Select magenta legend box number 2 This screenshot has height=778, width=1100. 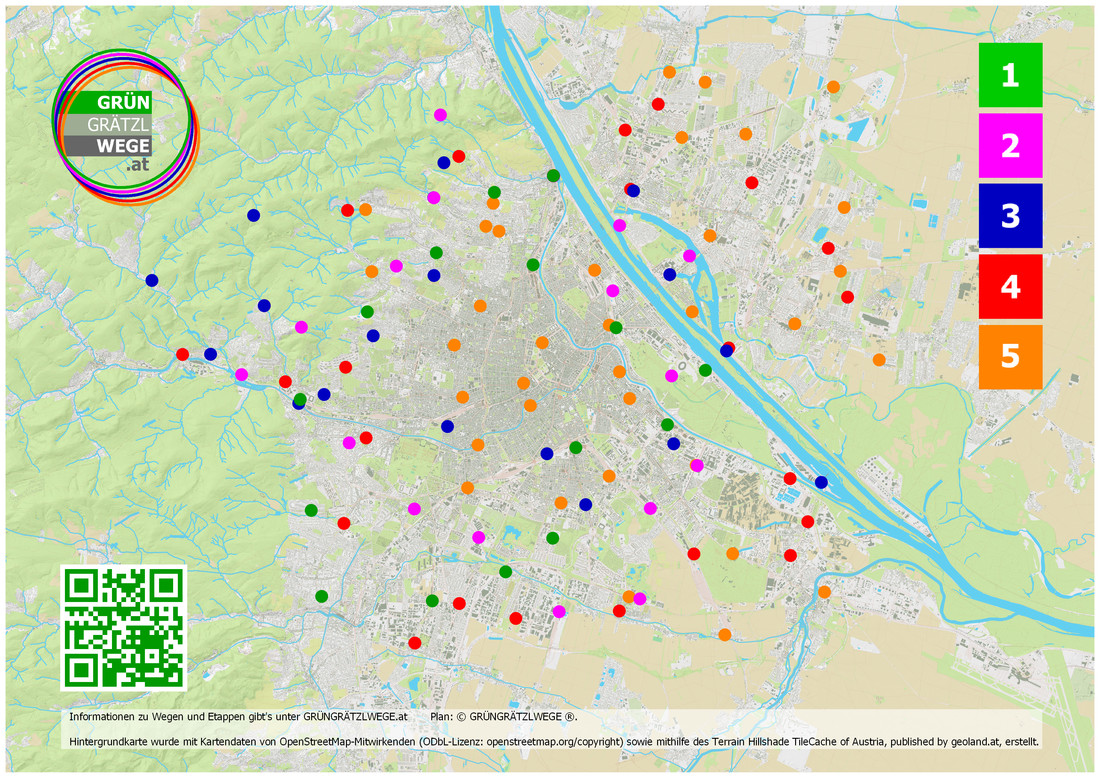[x=1010, y=145]
